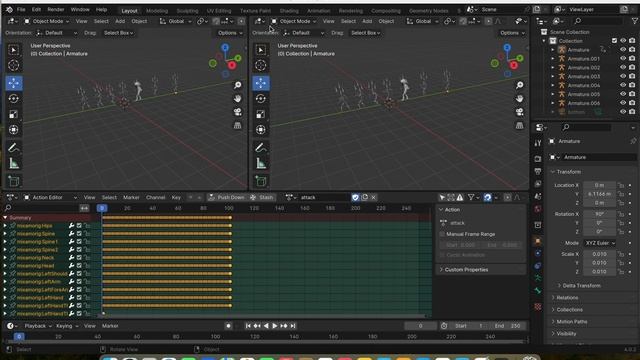Hide Armature.003 with its eye icon
Image resolution: width=640 pixels, height=360 pixels.
(x=623, y=76)
